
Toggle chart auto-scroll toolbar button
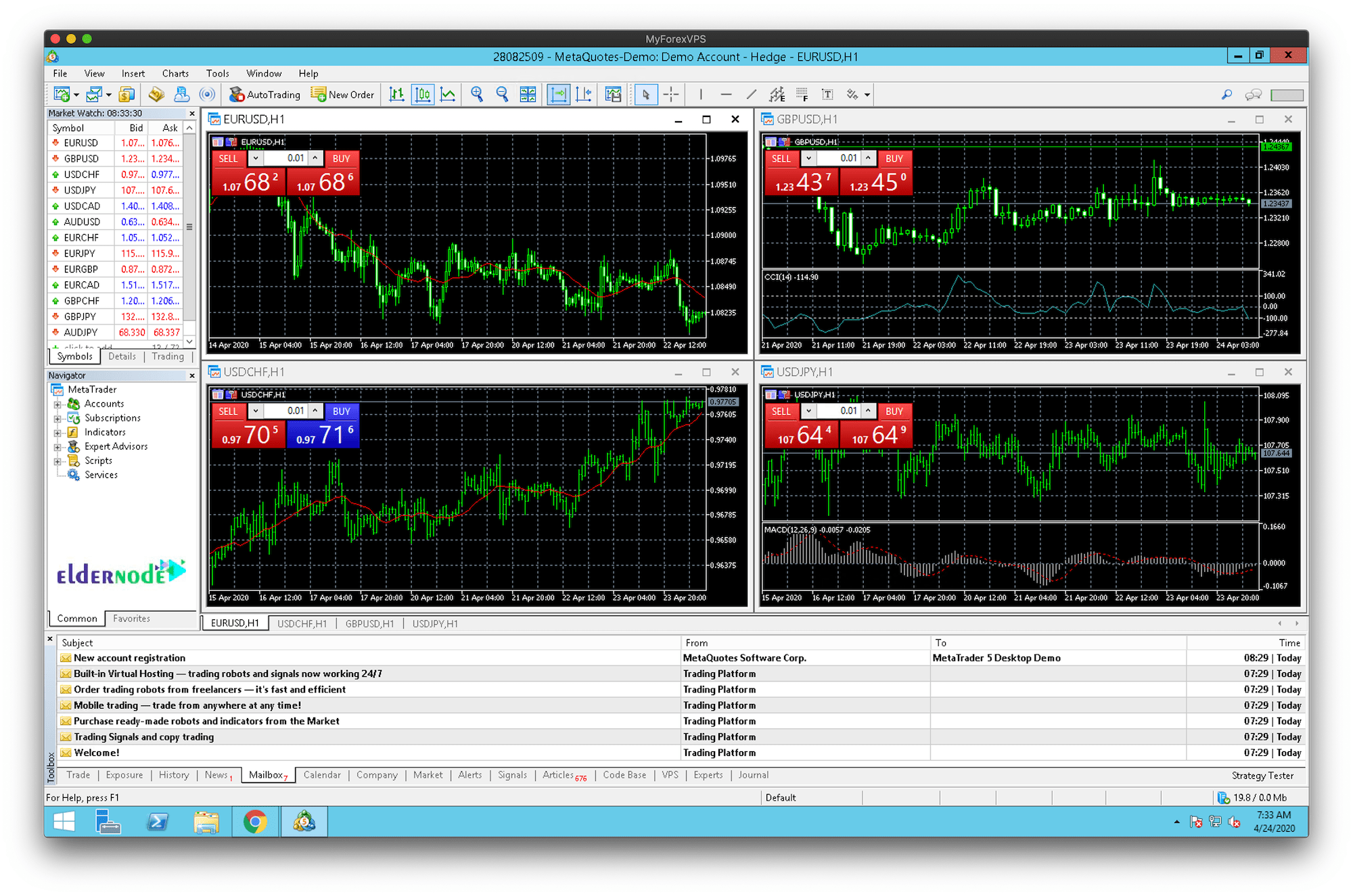pyautogui.click(x=558, y=95)
